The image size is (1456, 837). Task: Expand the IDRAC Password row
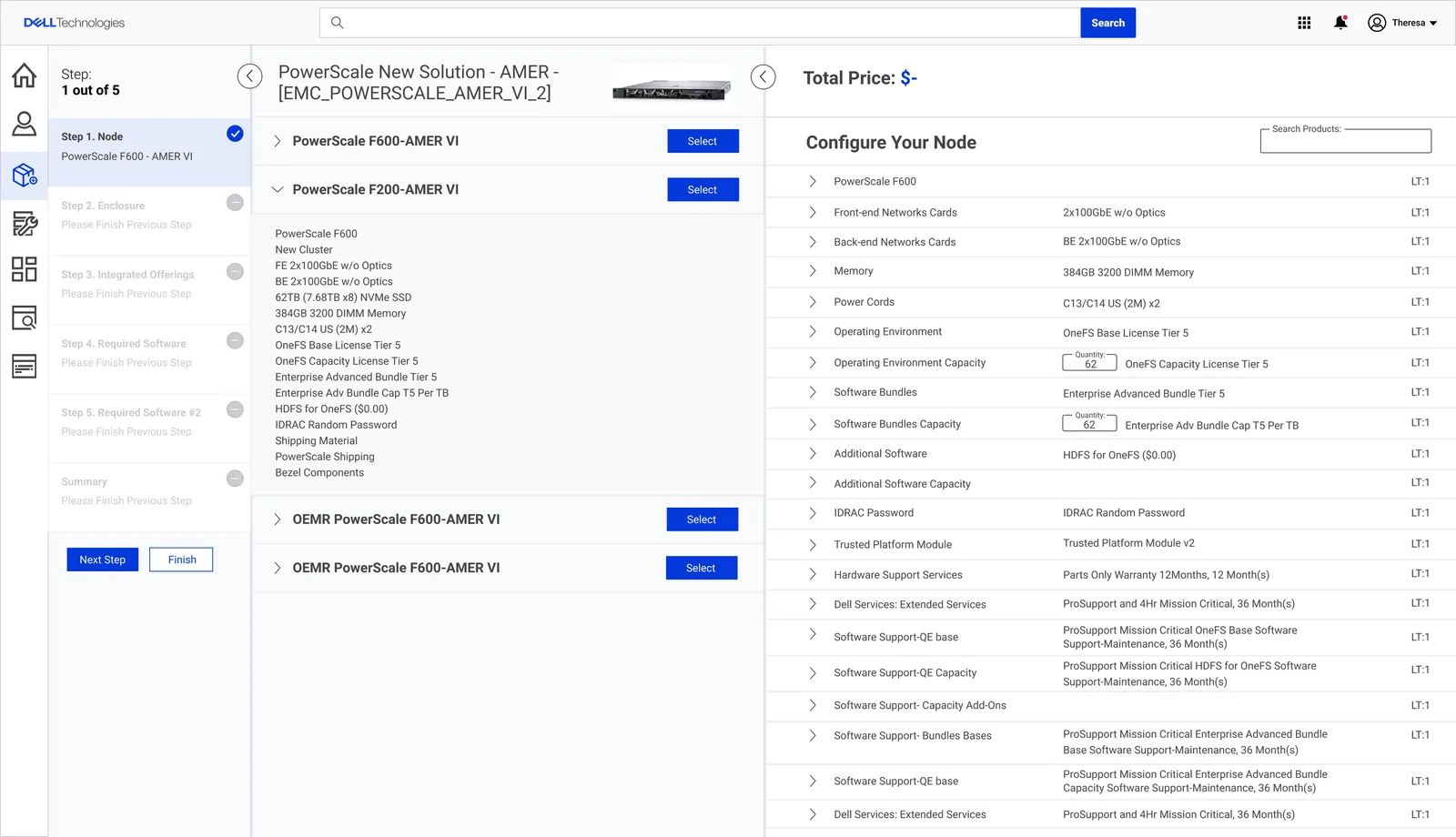pyautogui.click(x=813, y=513)
